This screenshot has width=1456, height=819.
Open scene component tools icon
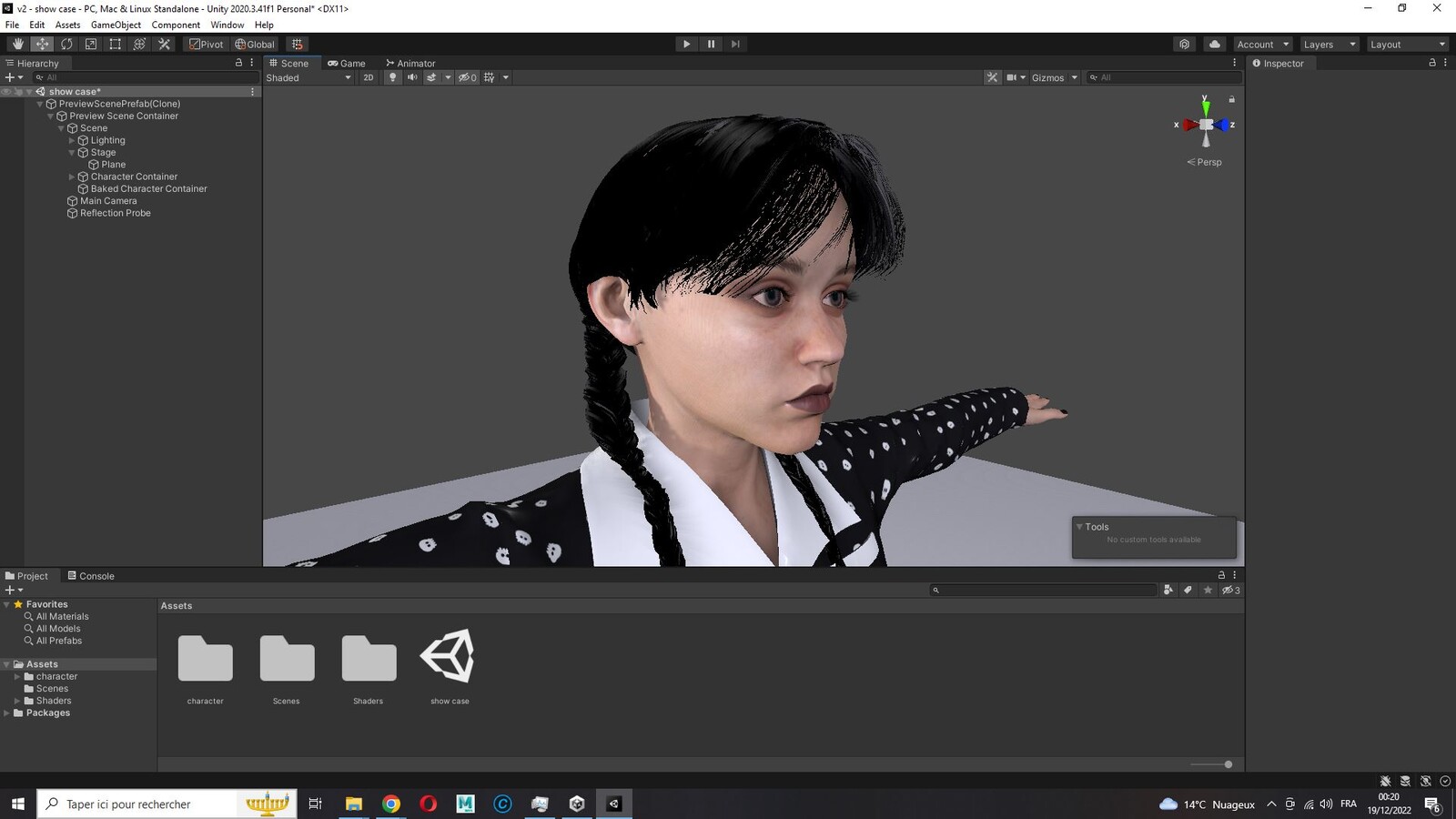click(992, 77)
